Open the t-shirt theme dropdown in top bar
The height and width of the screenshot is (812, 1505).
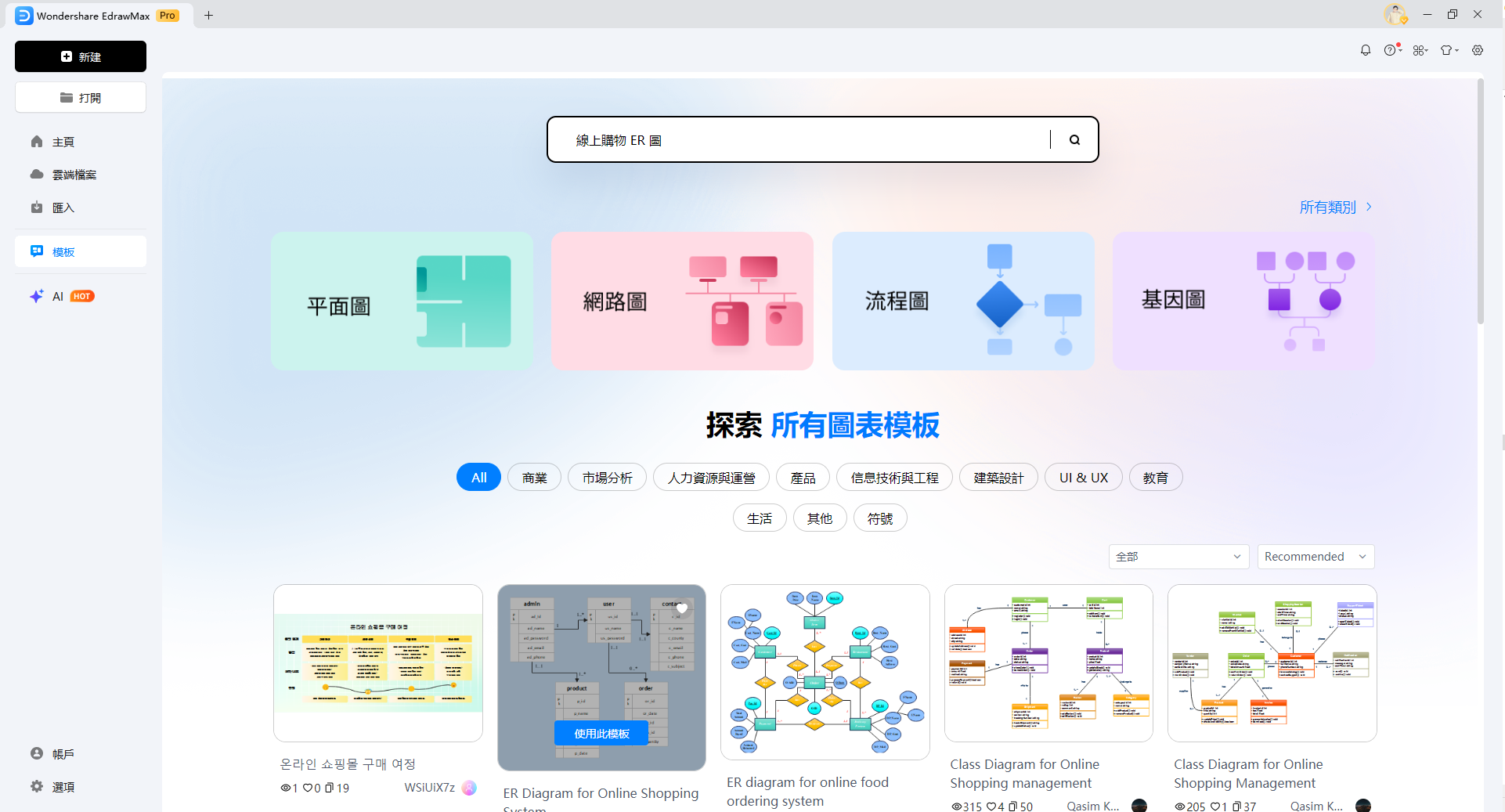(1449, 49)
